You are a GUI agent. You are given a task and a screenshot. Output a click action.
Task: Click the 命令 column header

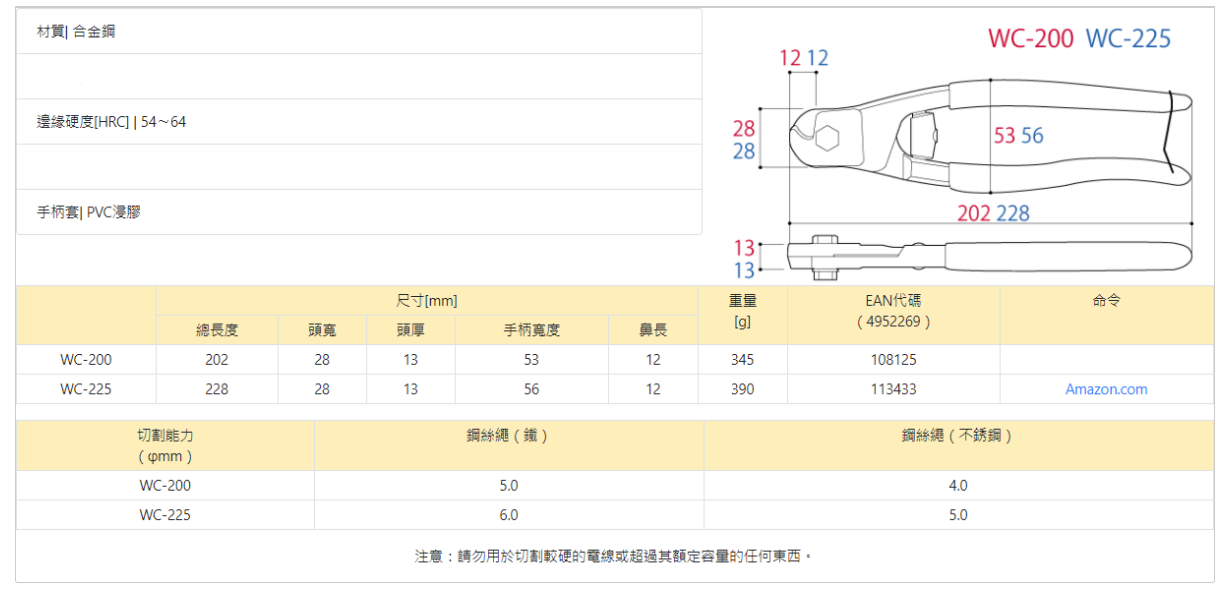1106,301
